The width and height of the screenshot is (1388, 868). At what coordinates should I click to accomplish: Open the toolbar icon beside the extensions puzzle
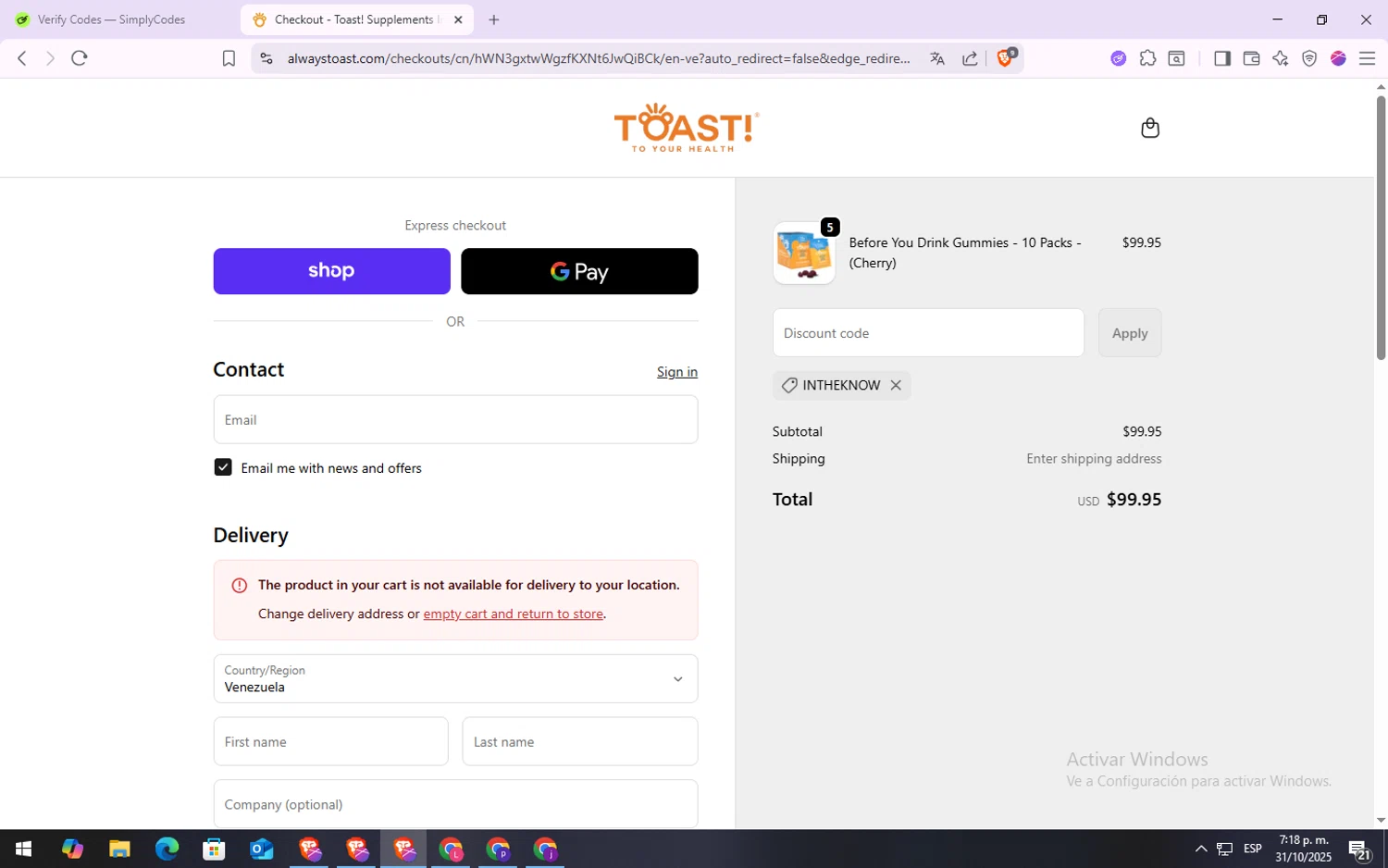coord(1176,58)
